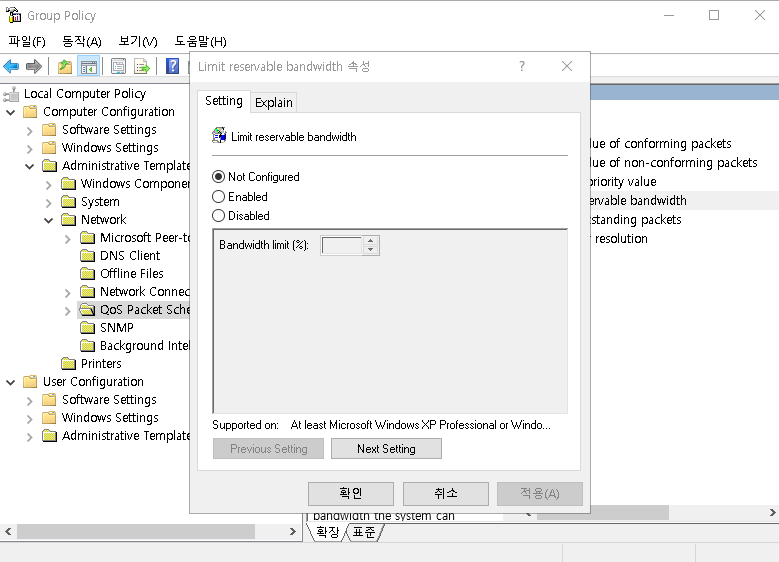Click the policy icon beside Limit reservable bandwidth
The width and height of the screenshot is (779, 562).
click(219, 135)
